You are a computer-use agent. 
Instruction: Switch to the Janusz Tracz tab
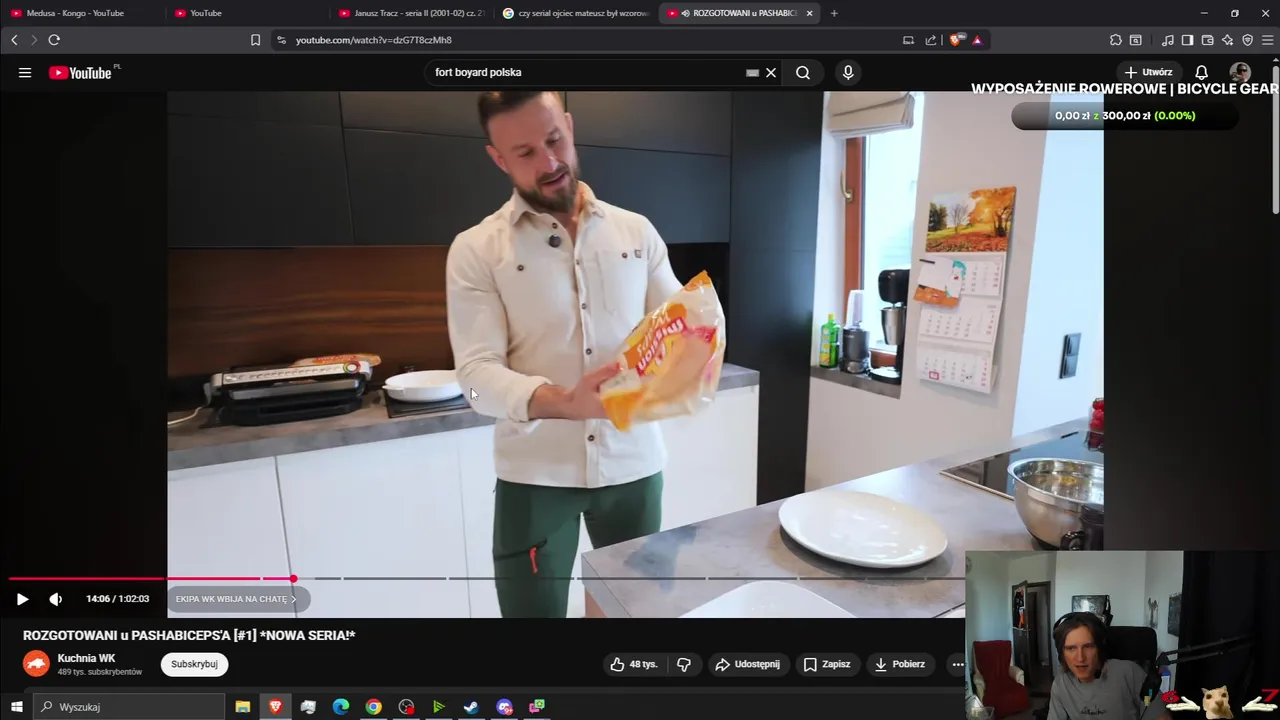[410, 13]
